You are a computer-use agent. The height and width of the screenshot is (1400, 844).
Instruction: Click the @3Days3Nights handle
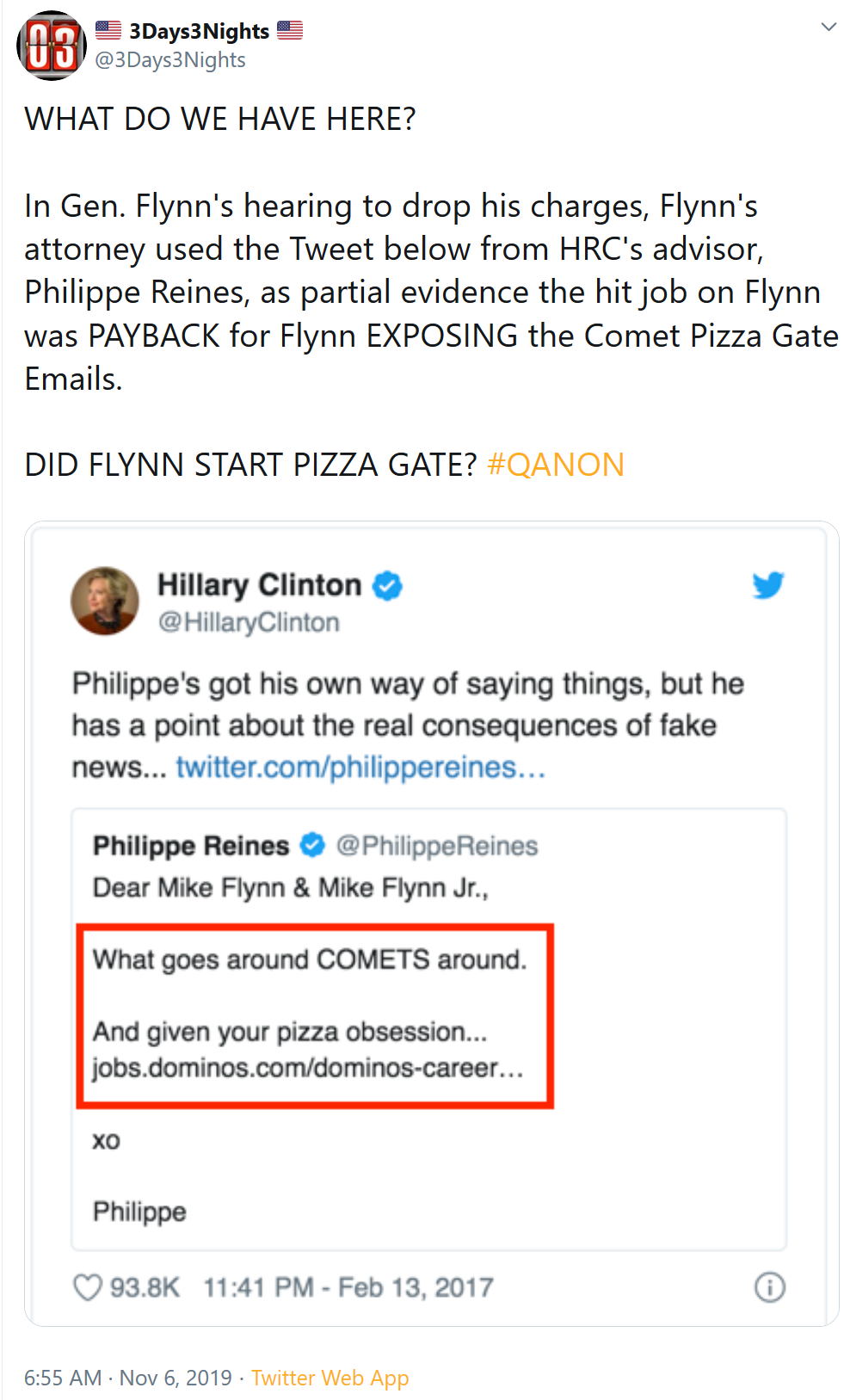click(170, 60)
